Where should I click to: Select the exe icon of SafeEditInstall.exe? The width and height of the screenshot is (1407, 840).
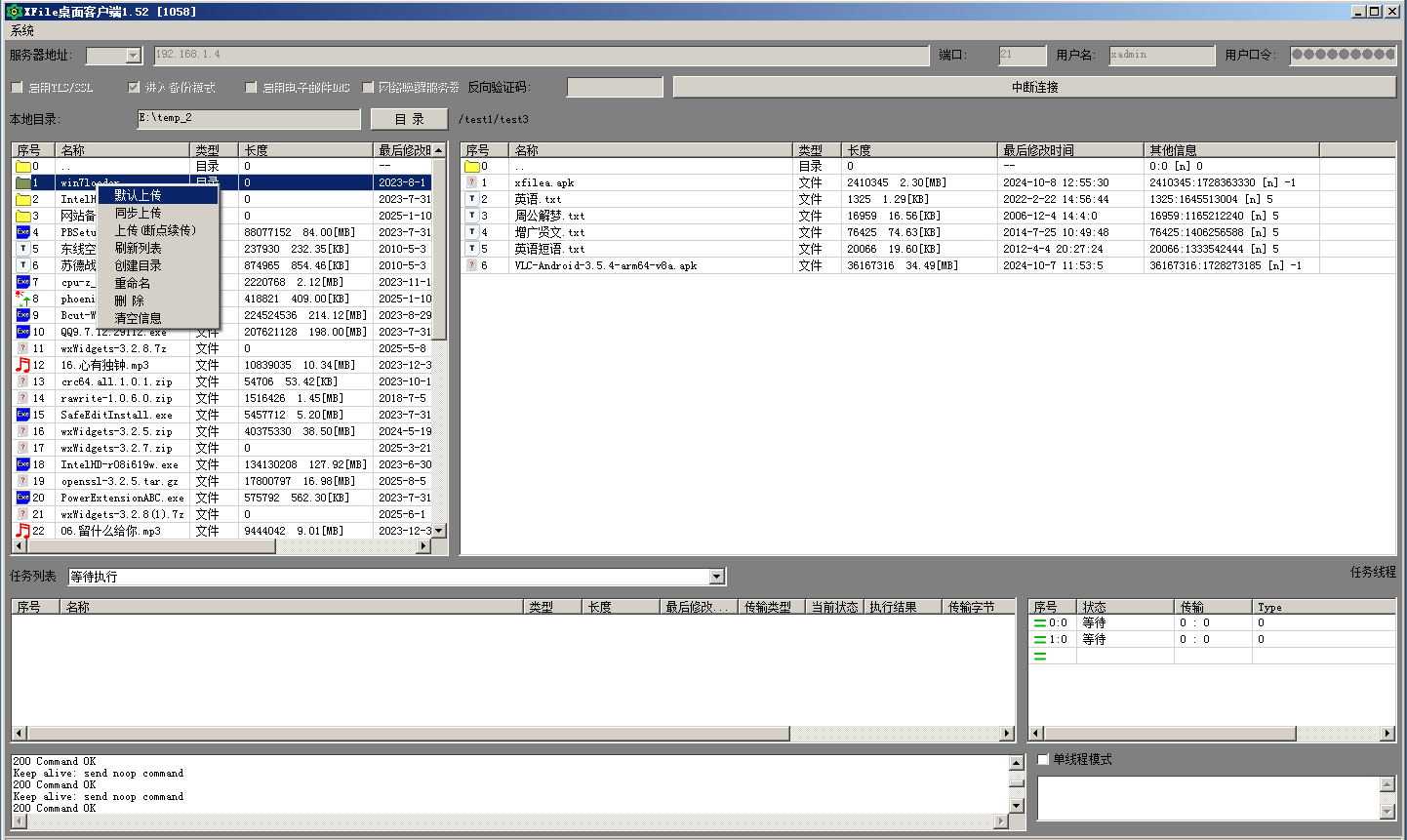pos(23,415)
